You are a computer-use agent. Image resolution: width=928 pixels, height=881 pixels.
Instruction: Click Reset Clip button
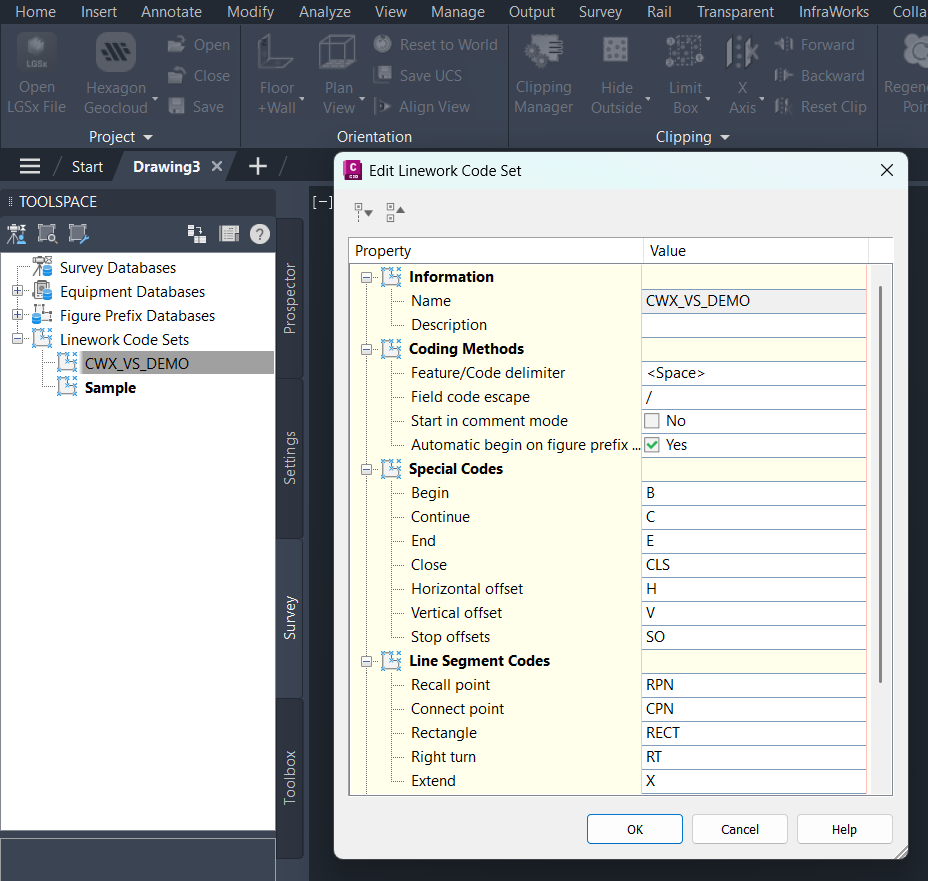tap(821, 107)
